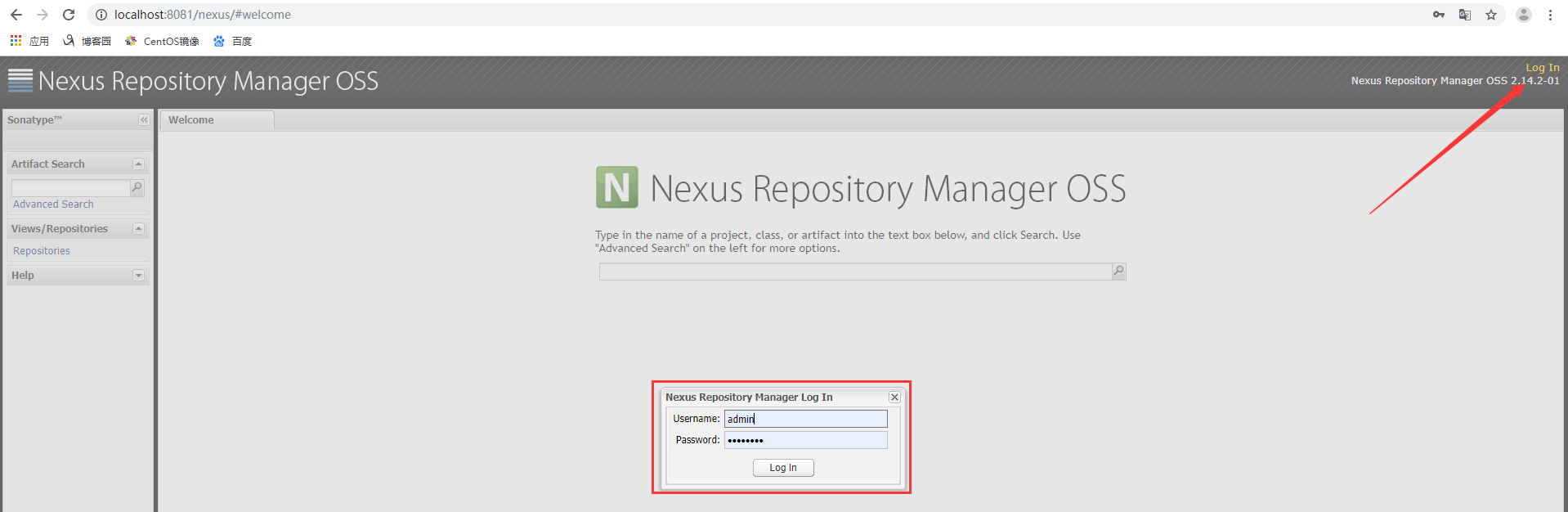This screenshot has width=1568, height=512.
Task: Click the Username input field
Action: point(805,419)
